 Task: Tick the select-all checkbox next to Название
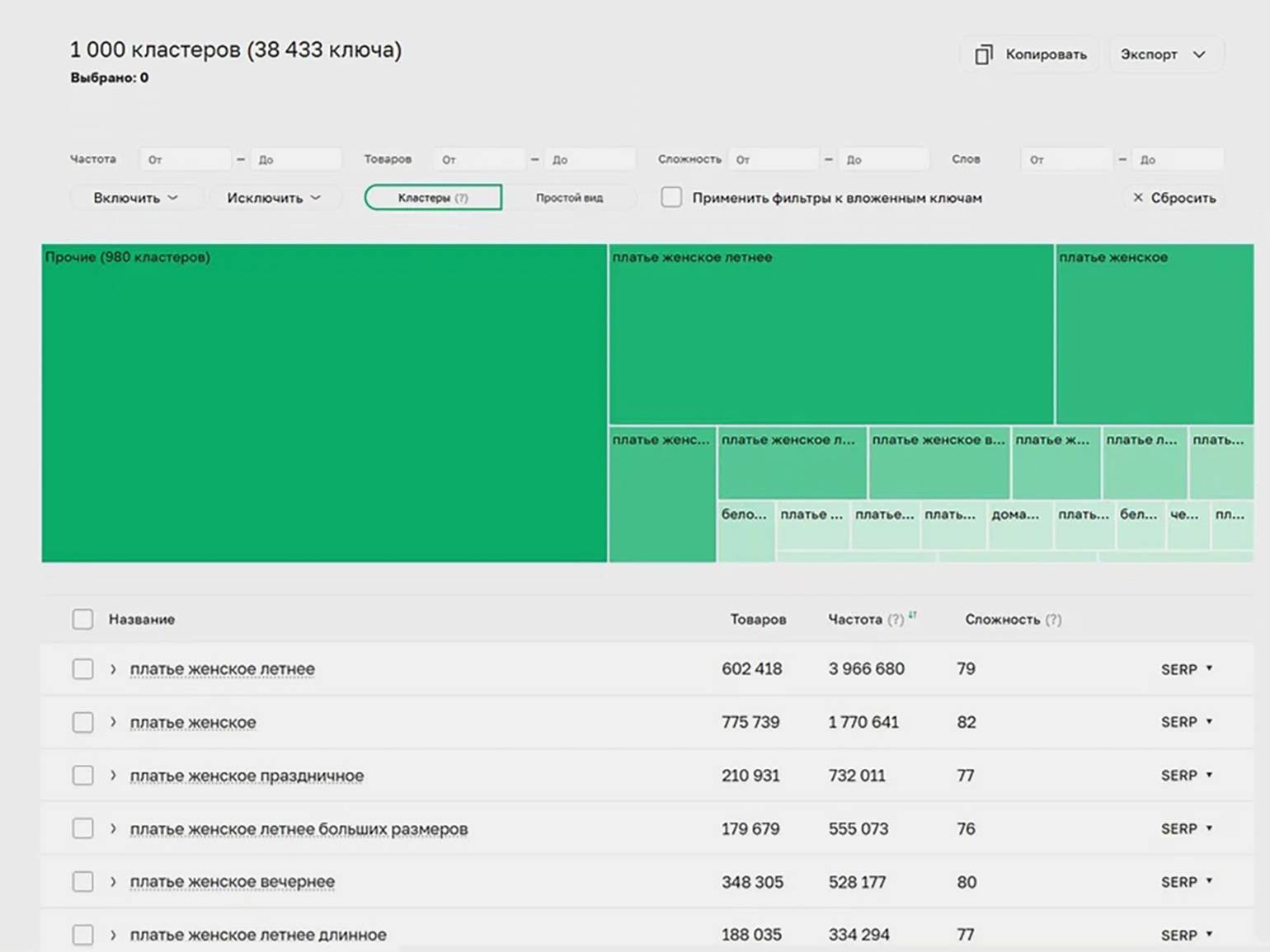click(82, 619)
